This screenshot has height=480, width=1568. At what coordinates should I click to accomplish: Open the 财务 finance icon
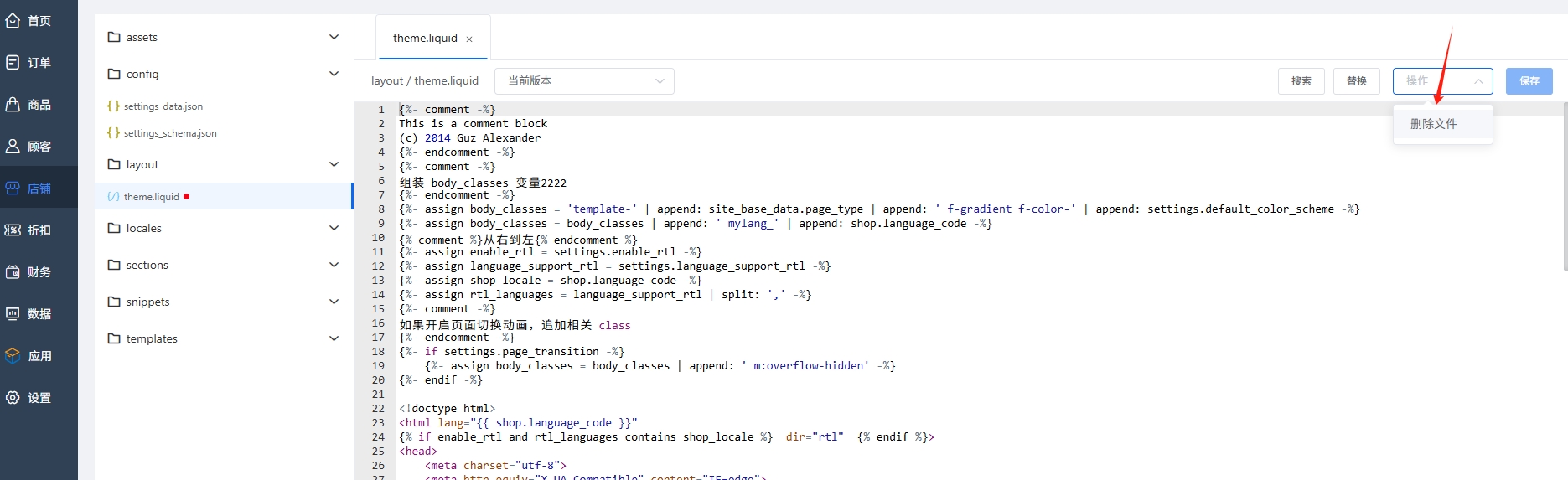click(13, 272)
